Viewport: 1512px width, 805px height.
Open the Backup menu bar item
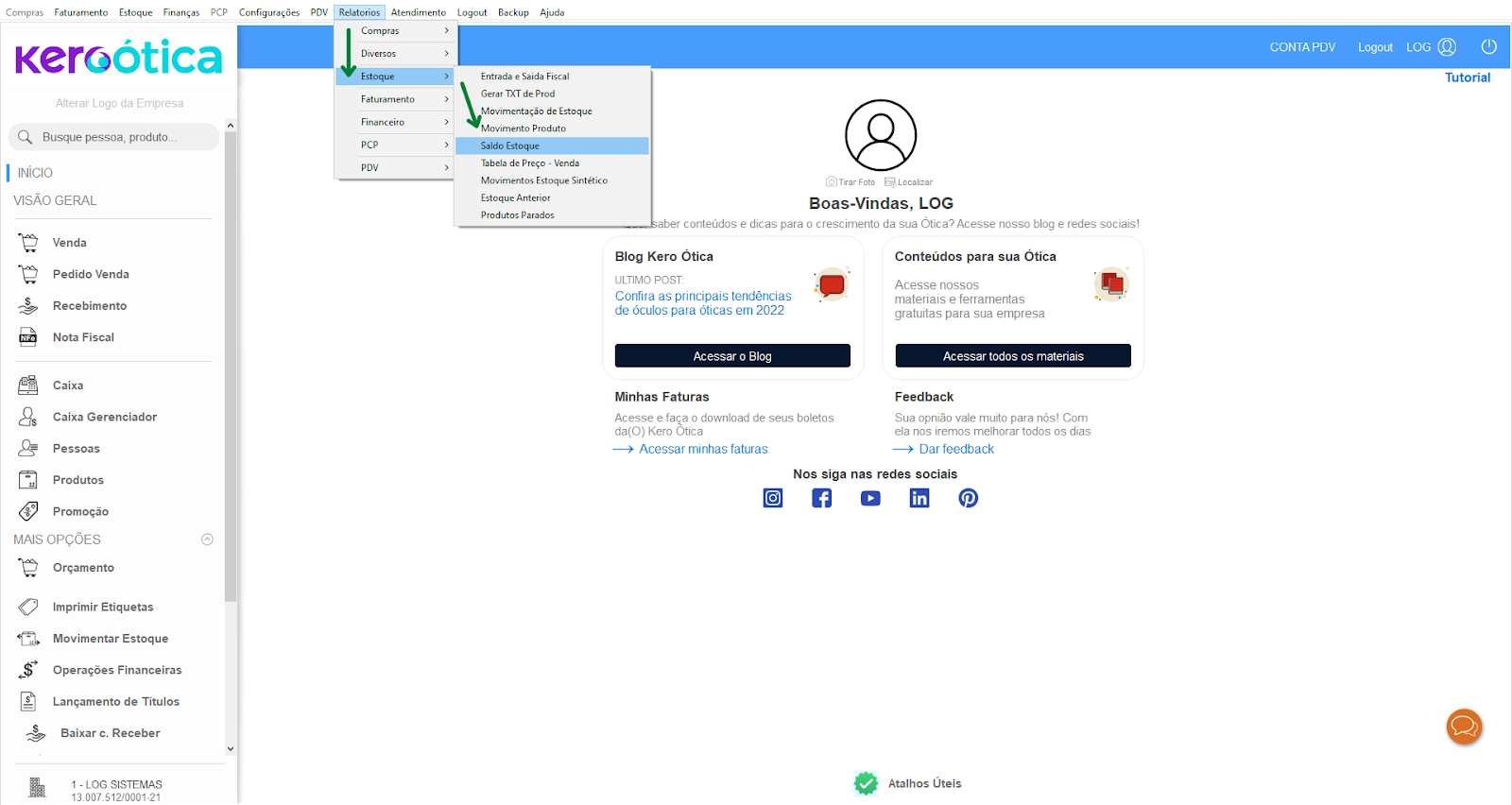click(513, 12)
